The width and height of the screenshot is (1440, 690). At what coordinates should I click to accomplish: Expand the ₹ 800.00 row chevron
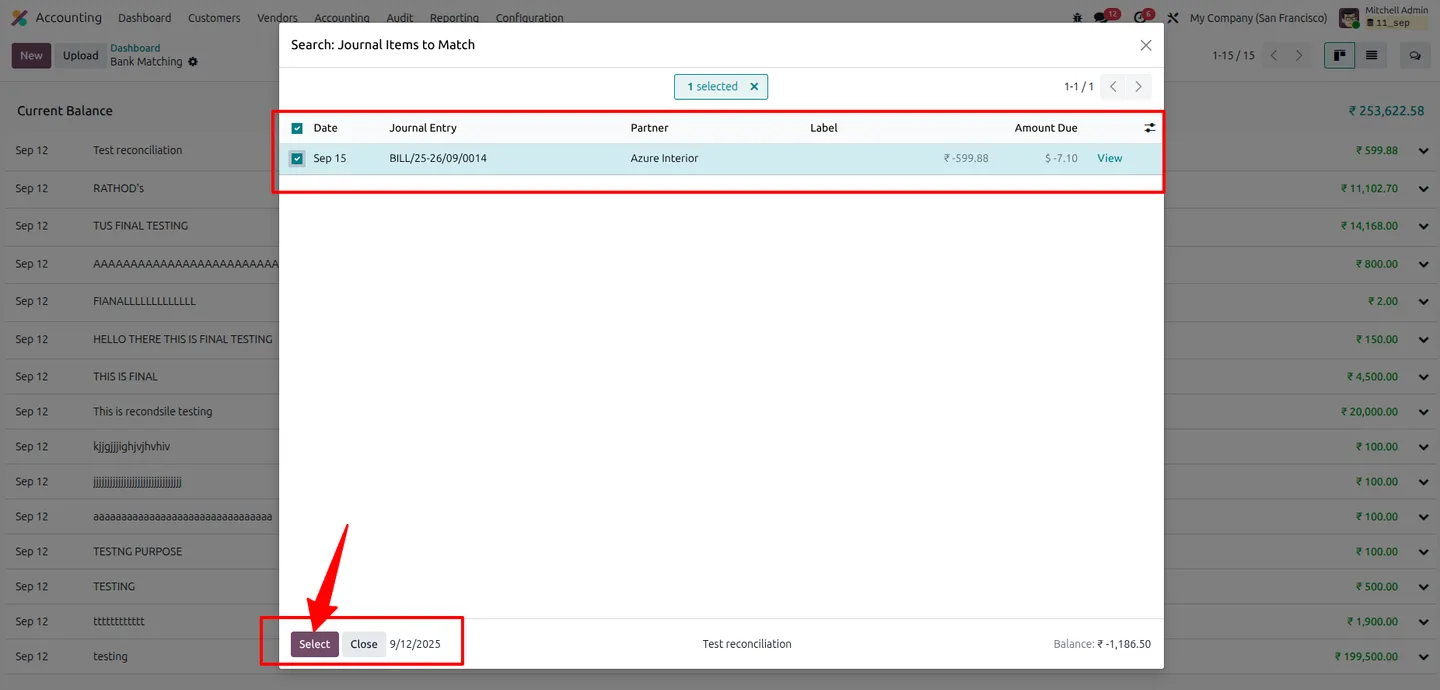1423,264
